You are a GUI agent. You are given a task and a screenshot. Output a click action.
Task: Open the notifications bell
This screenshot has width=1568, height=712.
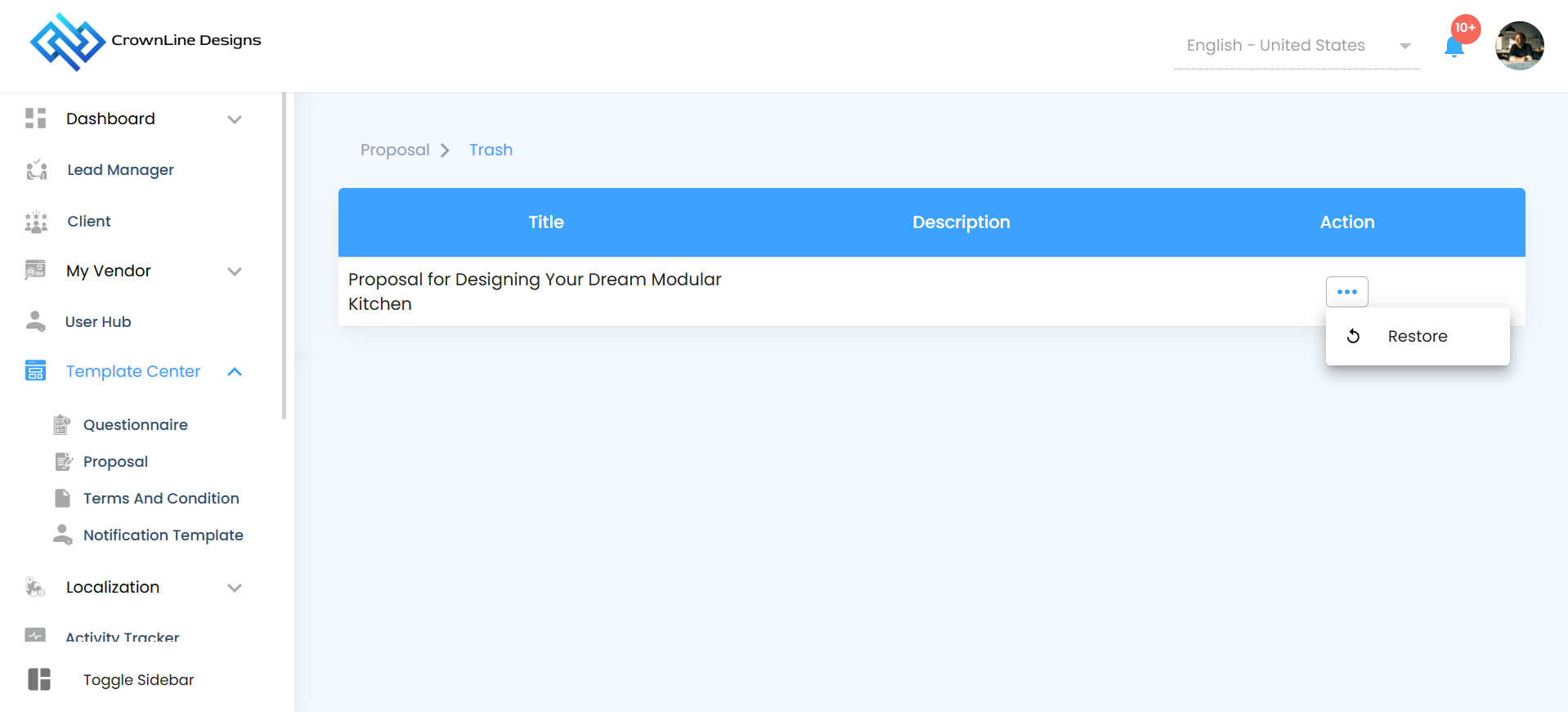point(1454,48)
